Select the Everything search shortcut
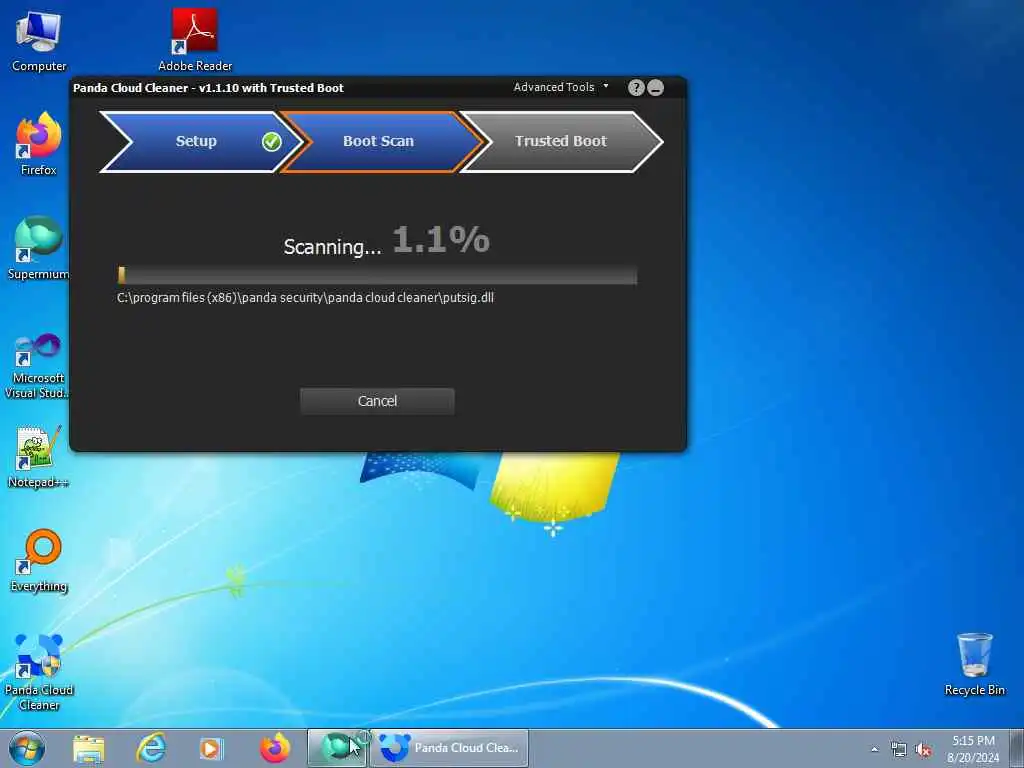 [x=39, y=560]
